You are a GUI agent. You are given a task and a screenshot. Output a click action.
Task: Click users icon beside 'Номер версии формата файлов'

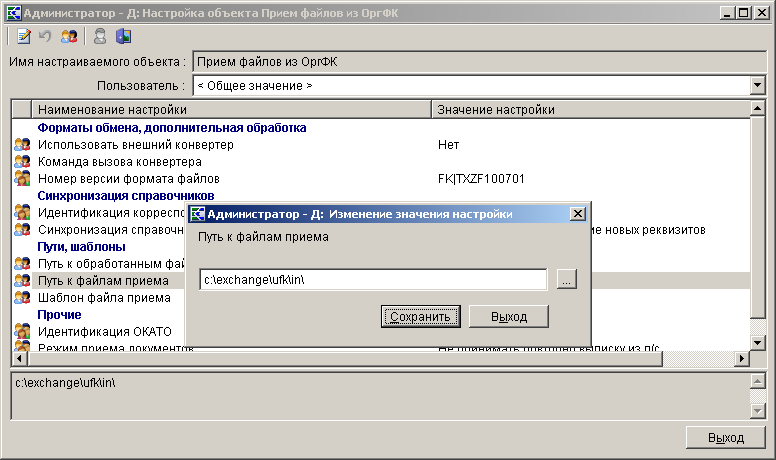coord(22,179)
